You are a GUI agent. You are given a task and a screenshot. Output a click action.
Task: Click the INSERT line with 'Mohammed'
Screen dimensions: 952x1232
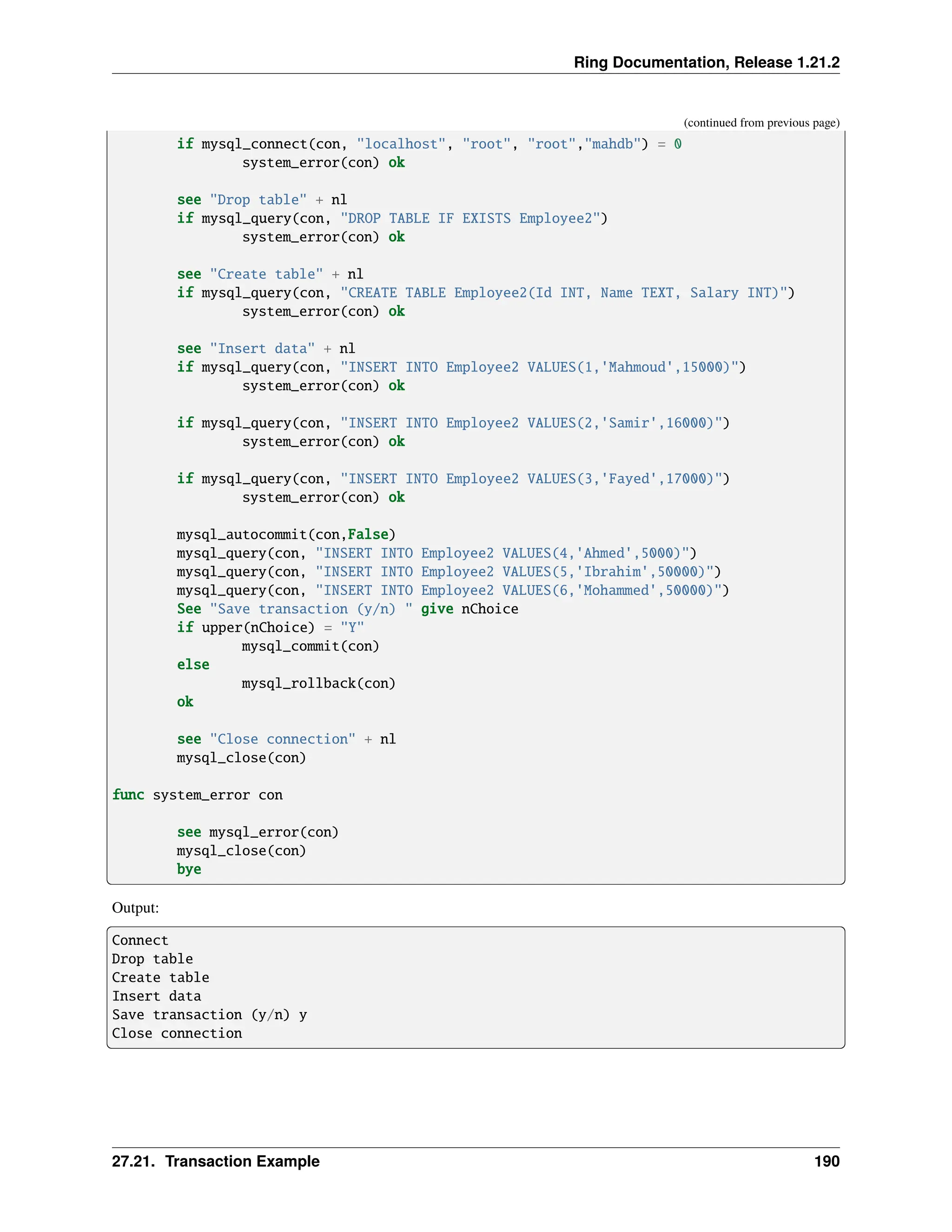[x=452, y=590]
